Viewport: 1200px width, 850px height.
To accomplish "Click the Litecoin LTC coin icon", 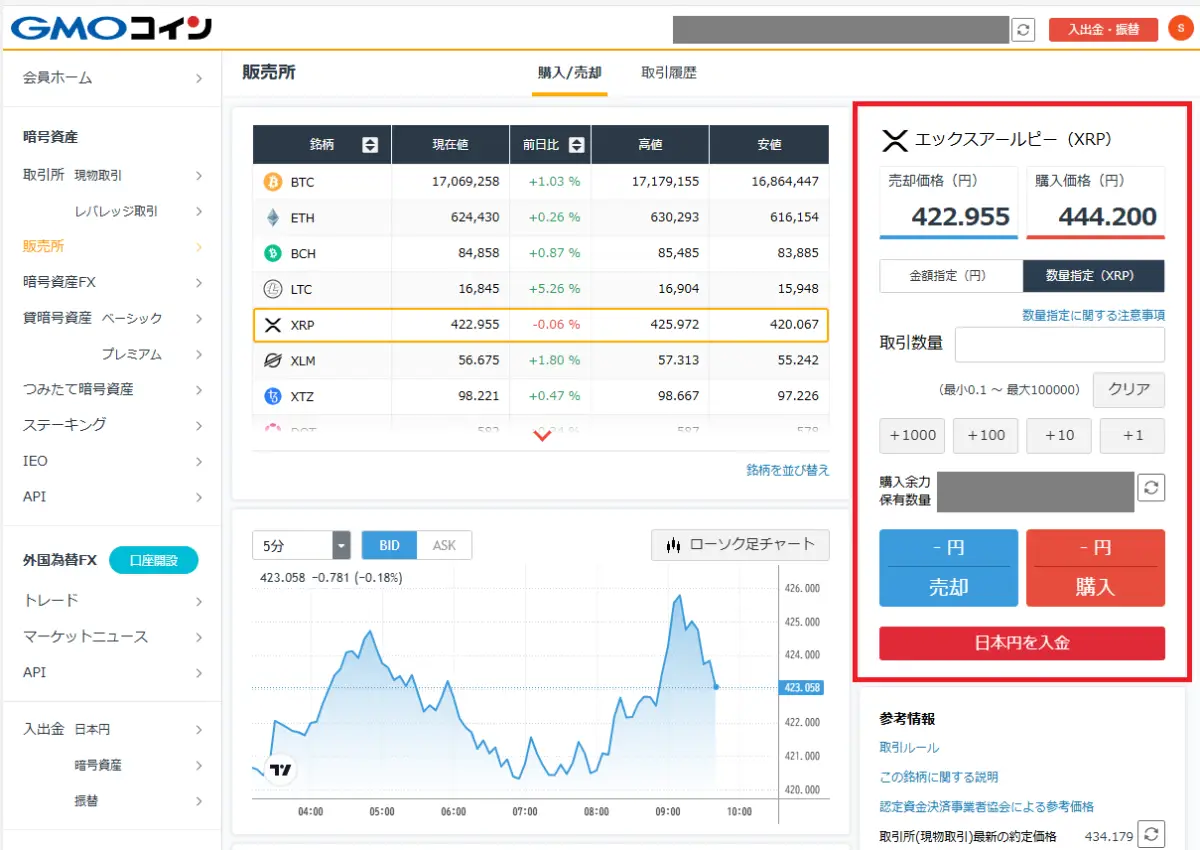I will pyautogui.click(x=272, y=289).
